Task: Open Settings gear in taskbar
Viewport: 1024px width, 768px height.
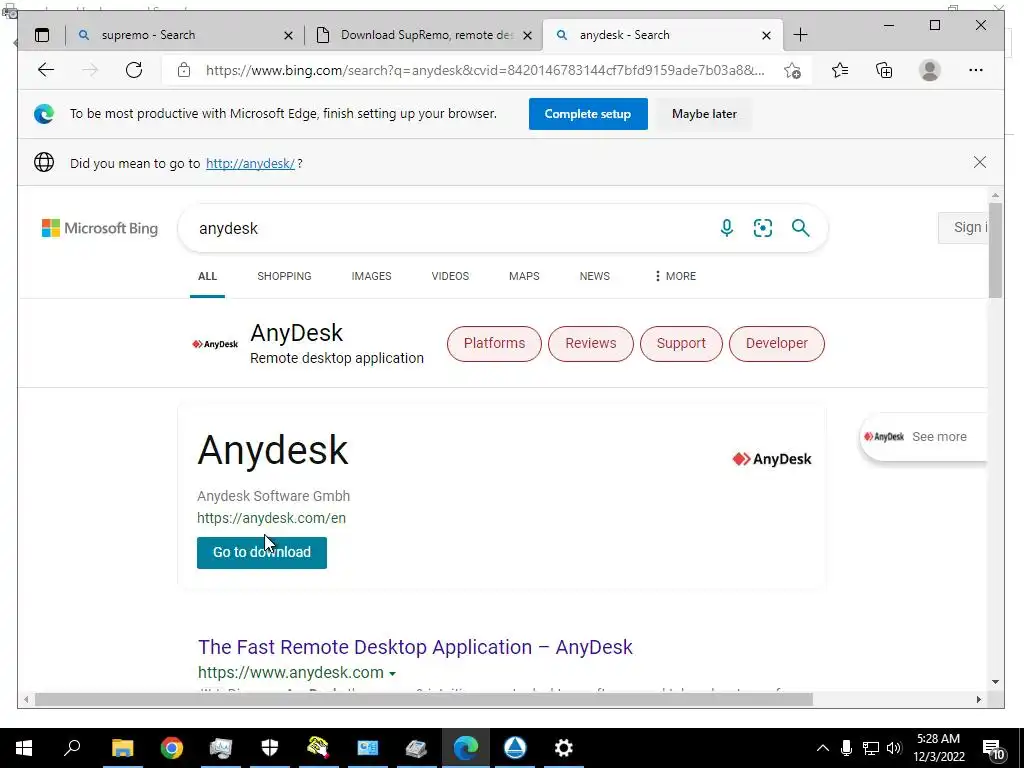Action: point(564,748)
